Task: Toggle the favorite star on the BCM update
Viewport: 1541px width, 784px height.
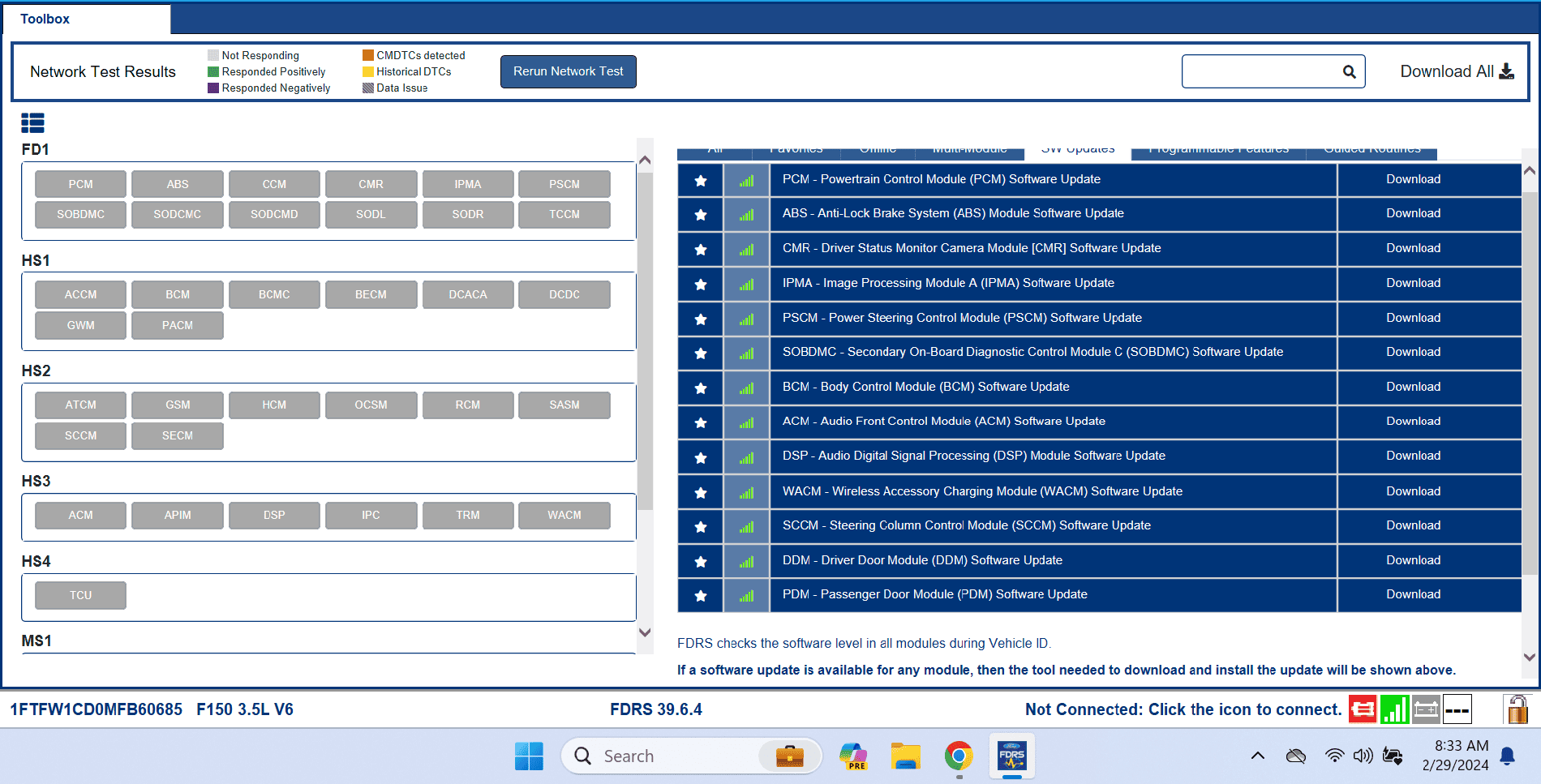Action: (700, 388)
